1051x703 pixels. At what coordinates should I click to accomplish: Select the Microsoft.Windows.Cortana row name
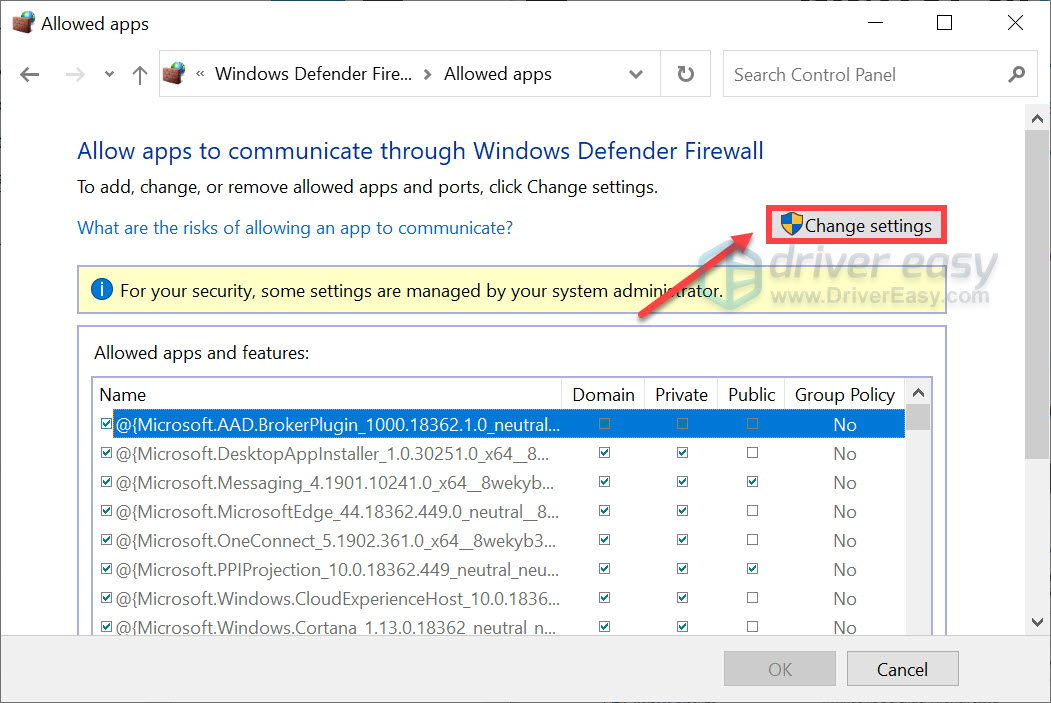click(x=336, y=627)
